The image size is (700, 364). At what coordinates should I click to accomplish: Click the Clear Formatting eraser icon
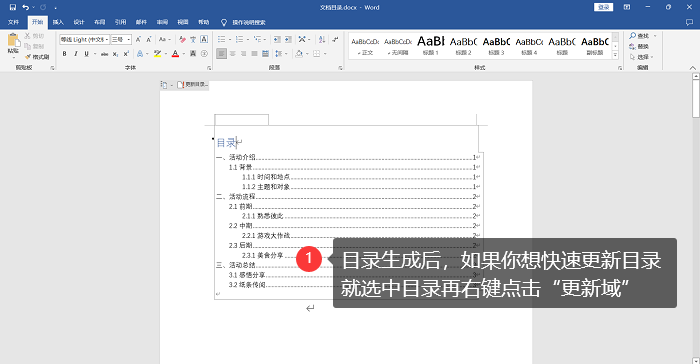pos(182,39)
